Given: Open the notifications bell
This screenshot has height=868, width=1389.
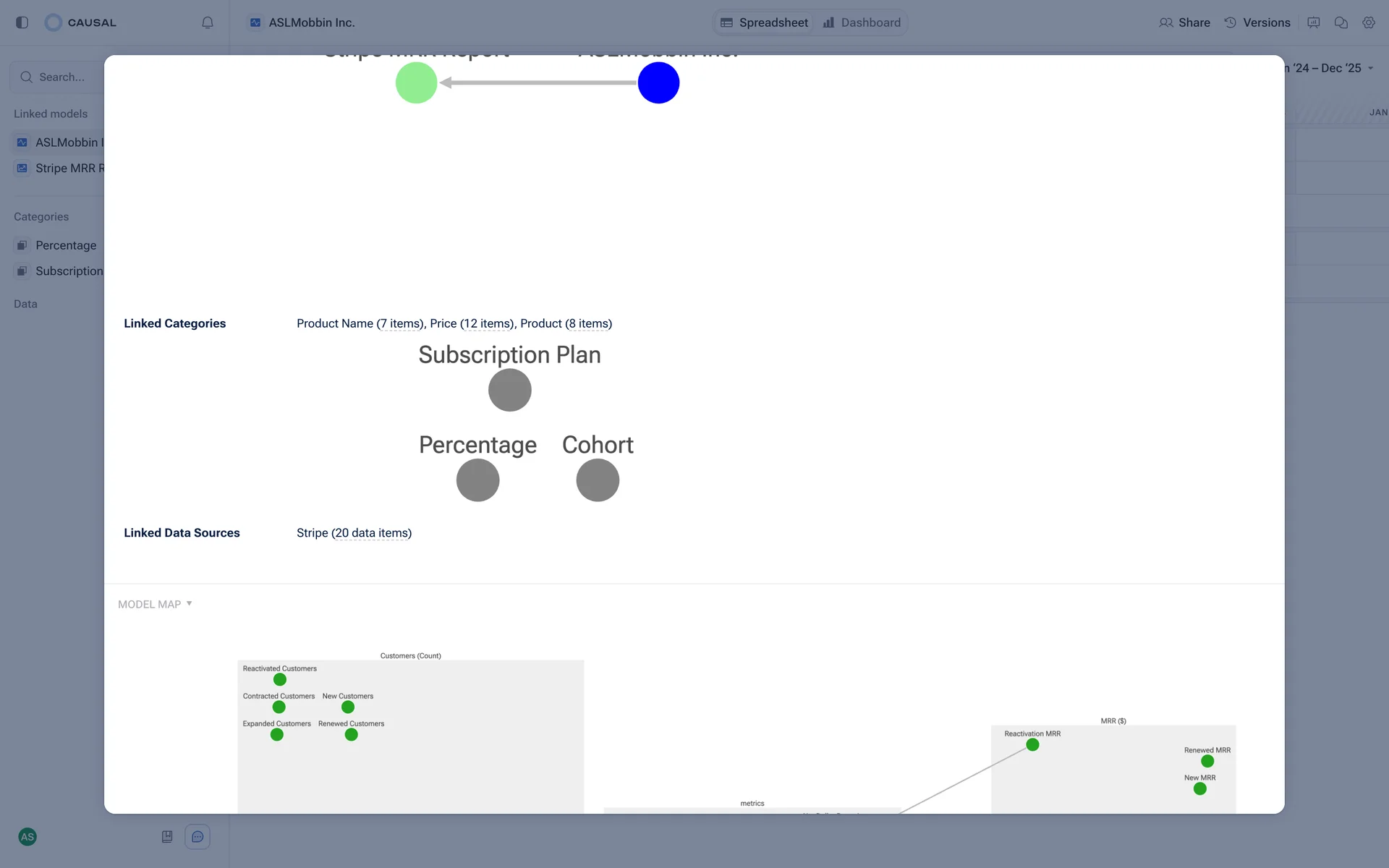Looking at the screenshot, I should click(208, 22).
